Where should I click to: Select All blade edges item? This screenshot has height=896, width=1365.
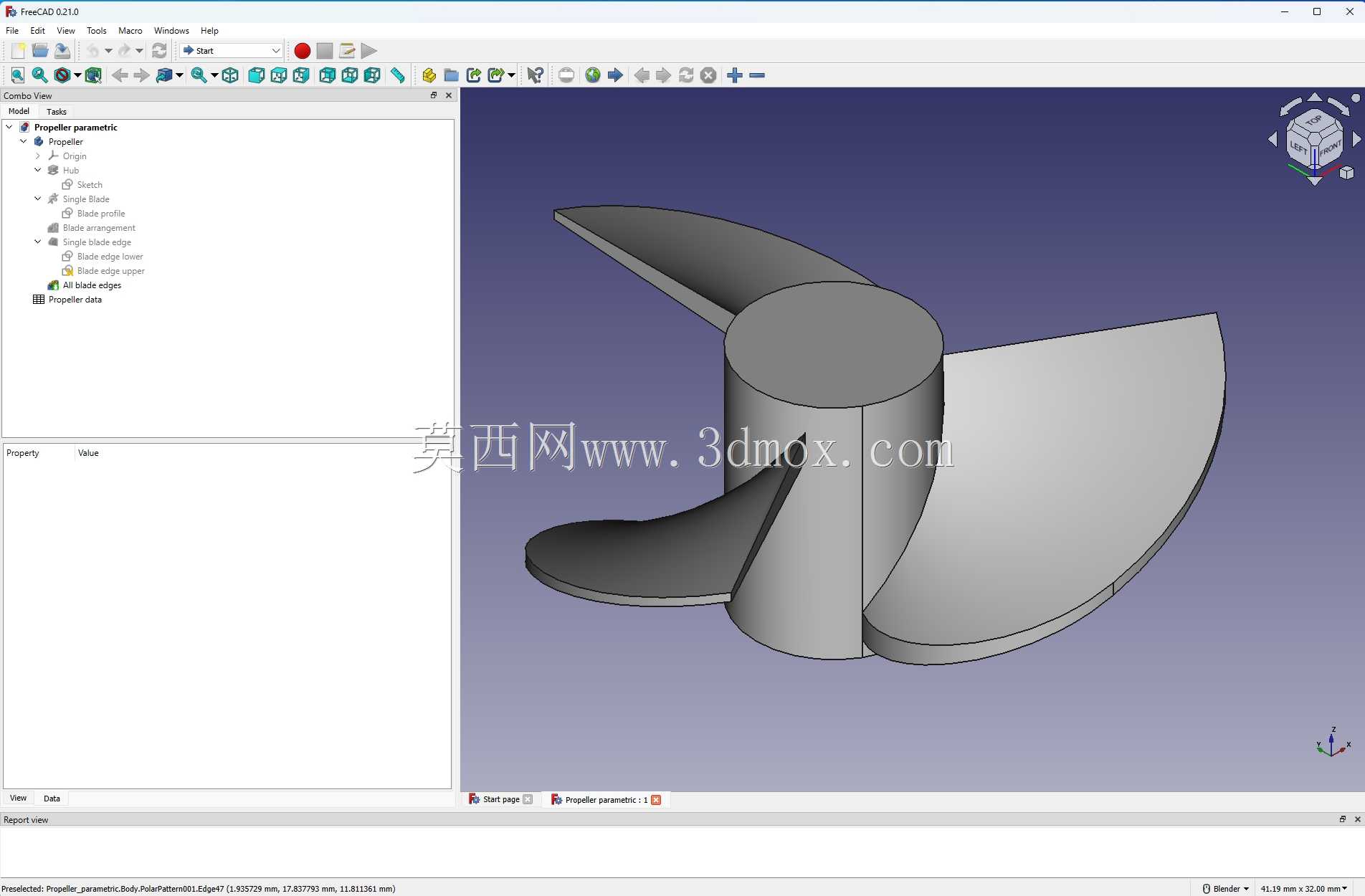(92, 285)
